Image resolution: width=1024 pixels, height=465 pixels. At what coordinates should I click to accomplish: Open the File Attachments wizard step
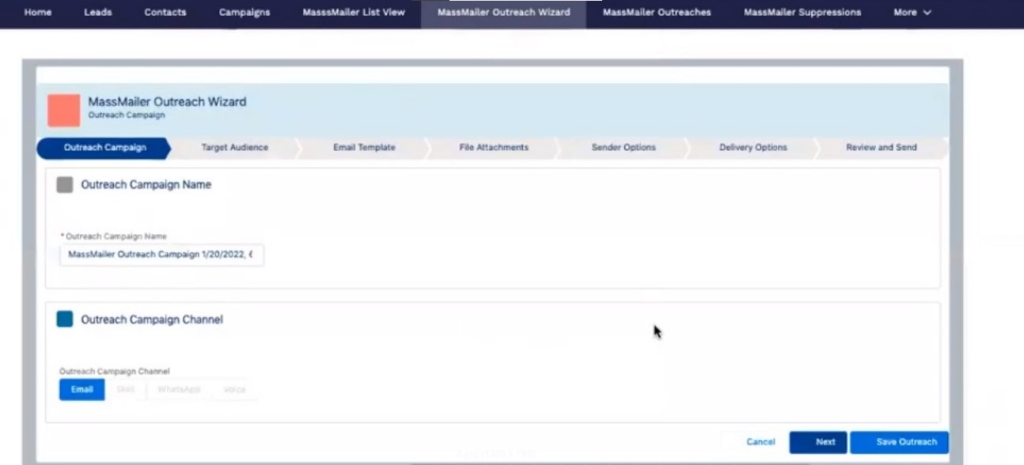pyautogui.click(x=494, y=148)
